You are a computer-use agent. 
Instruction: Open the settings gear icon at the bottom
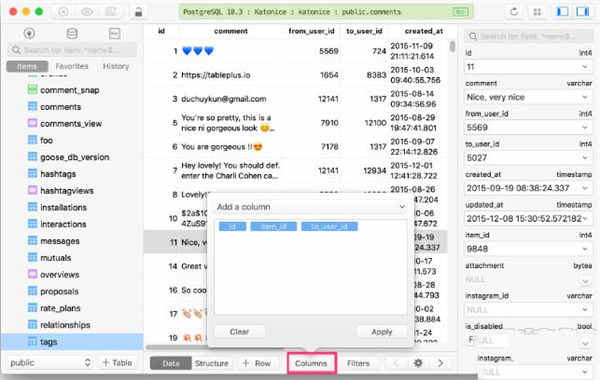click(418, 363)
